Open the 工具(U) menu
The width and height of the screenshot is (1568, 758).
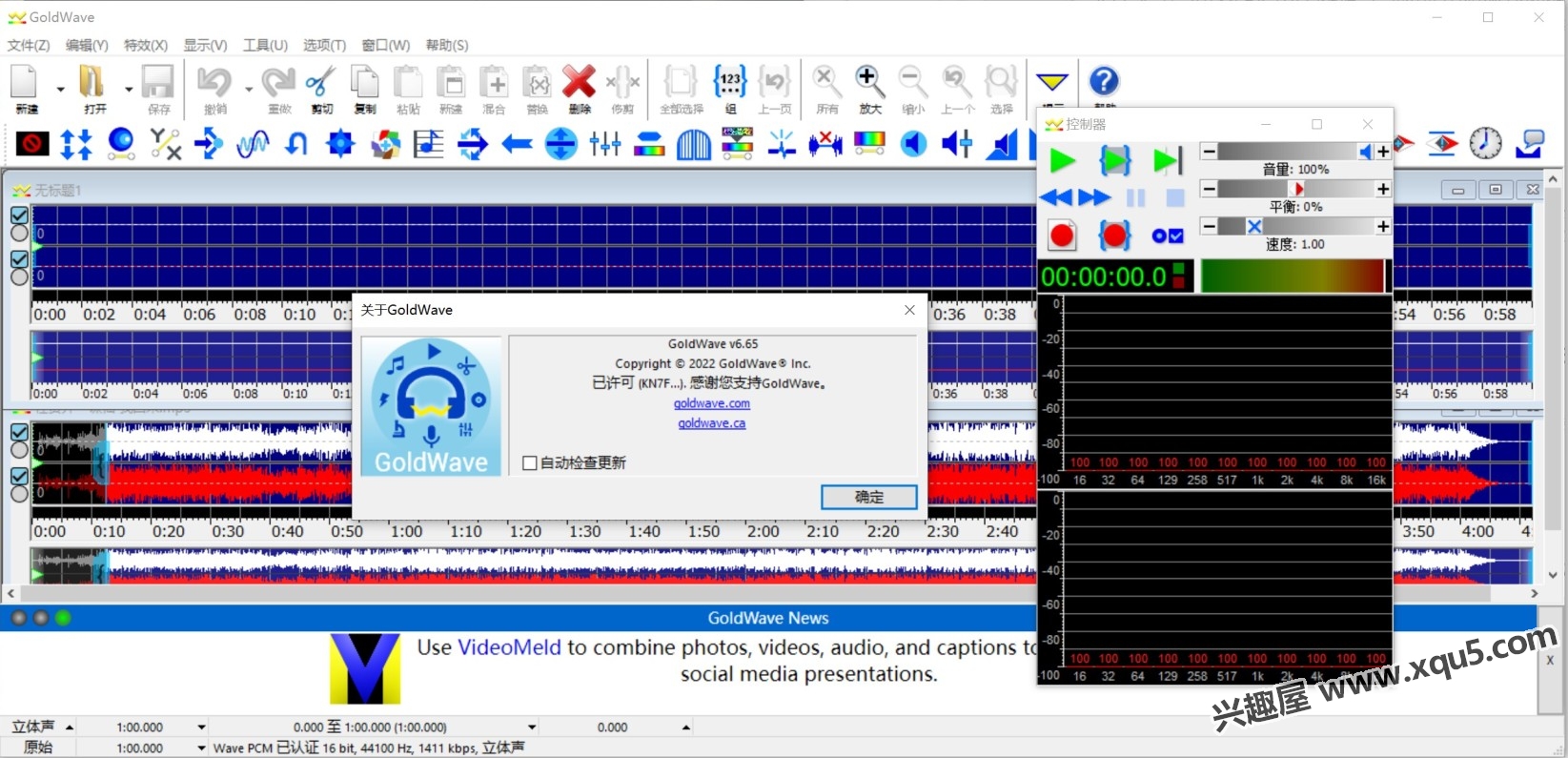pos(265,45)
